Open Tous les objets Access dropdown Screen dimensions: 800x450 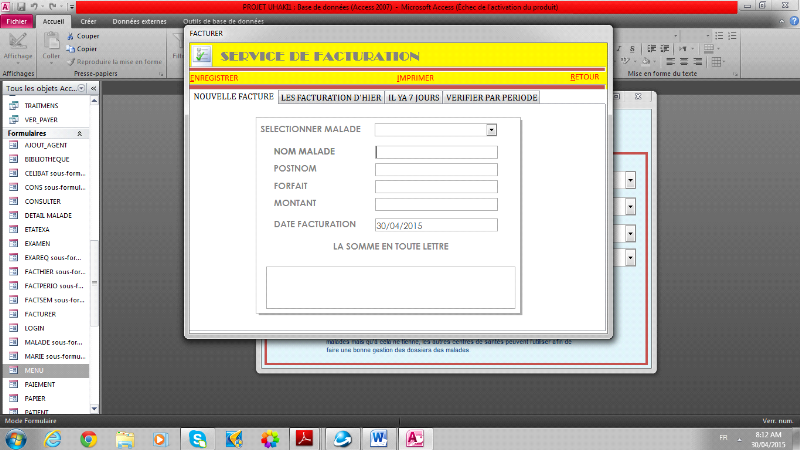coord(81,88)
